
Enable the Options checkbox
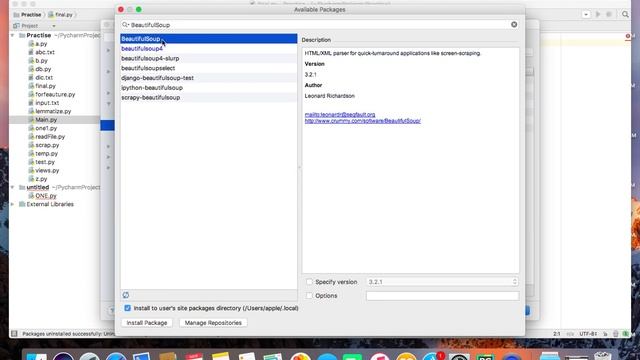click(309, 296)
